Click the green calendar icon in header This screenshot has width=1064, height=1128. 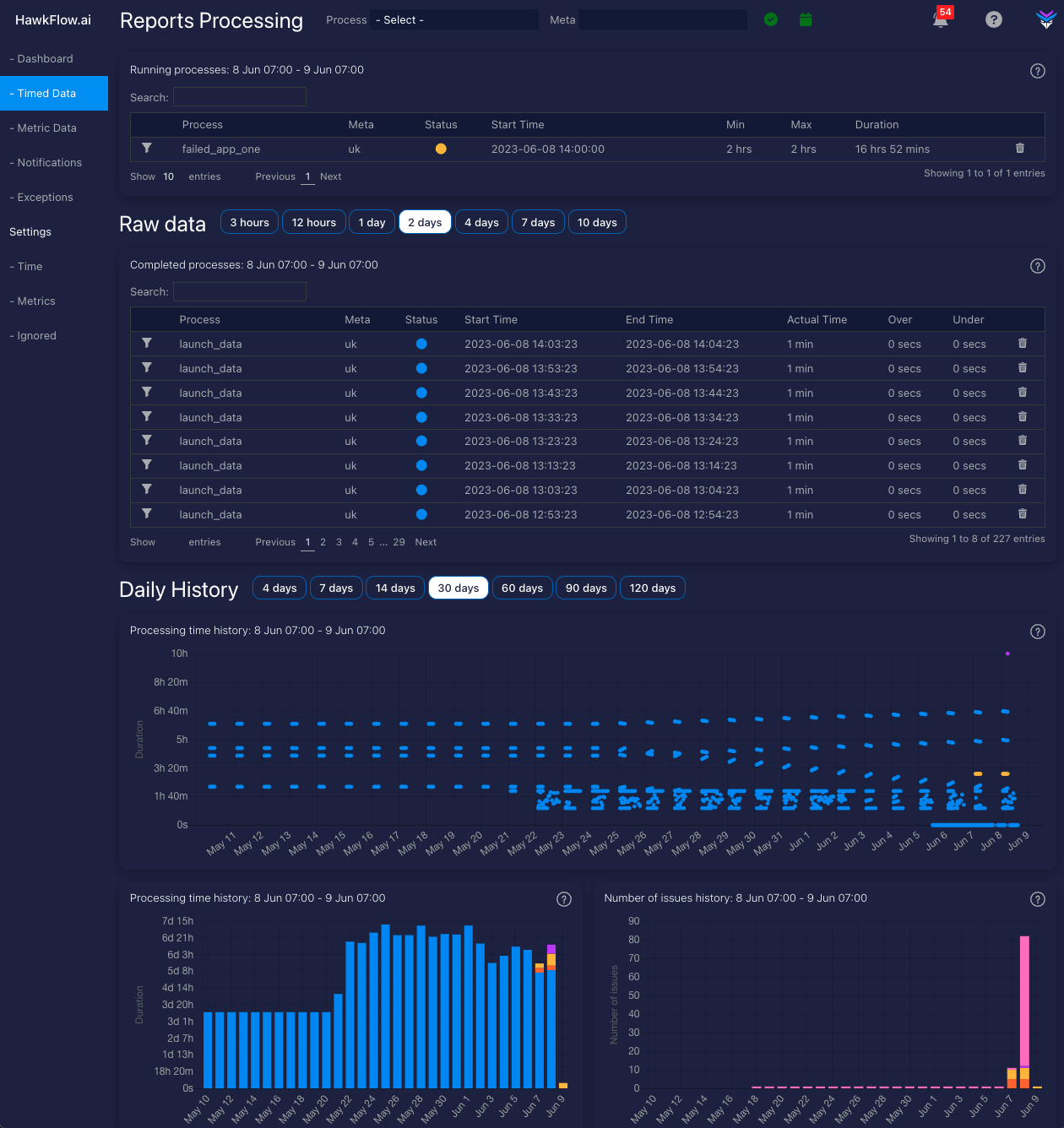[806, 19]
